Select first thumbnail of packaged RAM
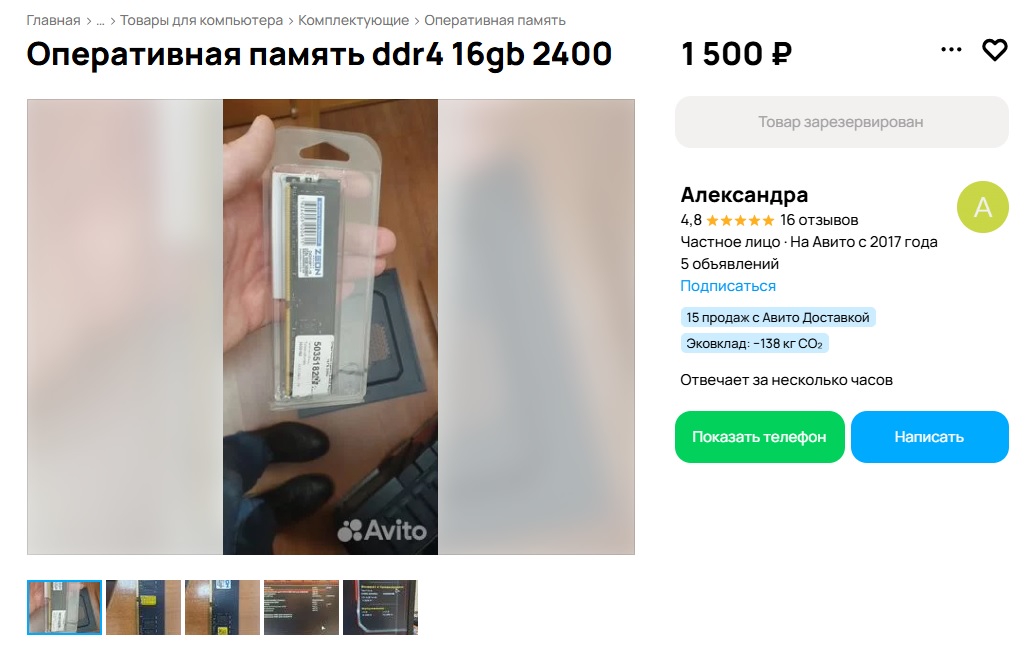Image resolution: width=1027 pixels, height=662 pixels. (x=64, y=607)
